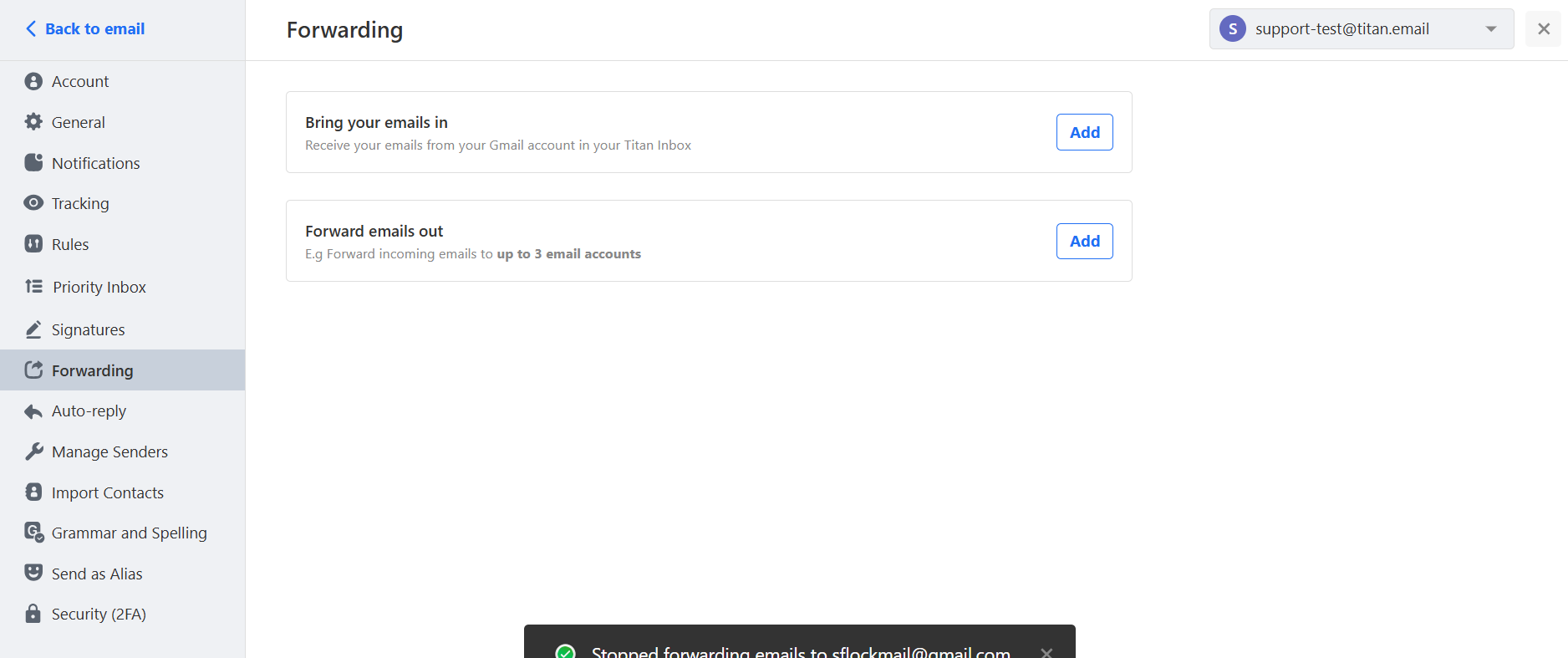Click the Grammar and Spelling icon

pos(33,533)
